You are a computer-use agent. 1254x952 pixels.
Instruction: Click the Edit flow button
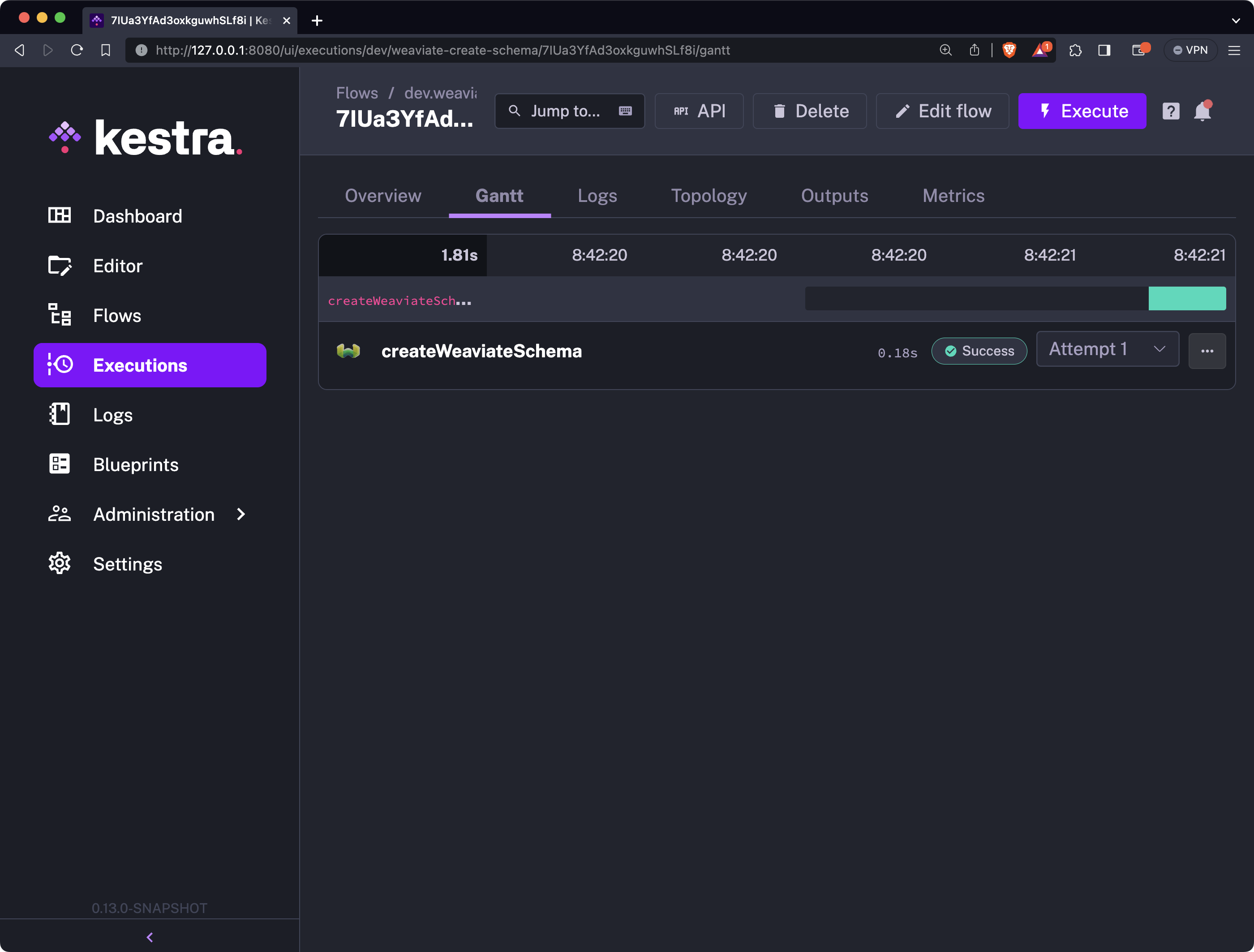pyautogui.click(x=942, y=111)
